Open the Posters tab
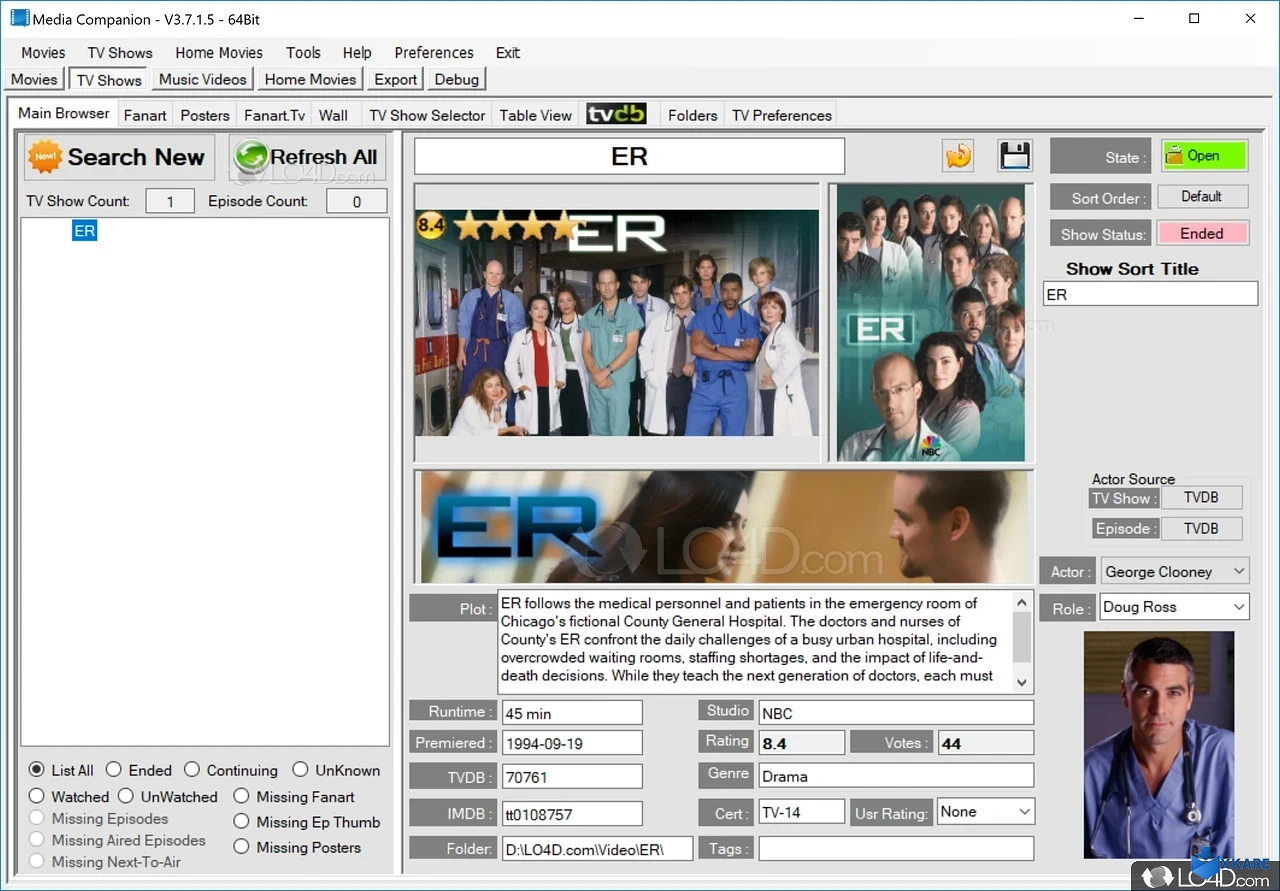Viewport: 1280px width, 891px height. click(205, 115)
